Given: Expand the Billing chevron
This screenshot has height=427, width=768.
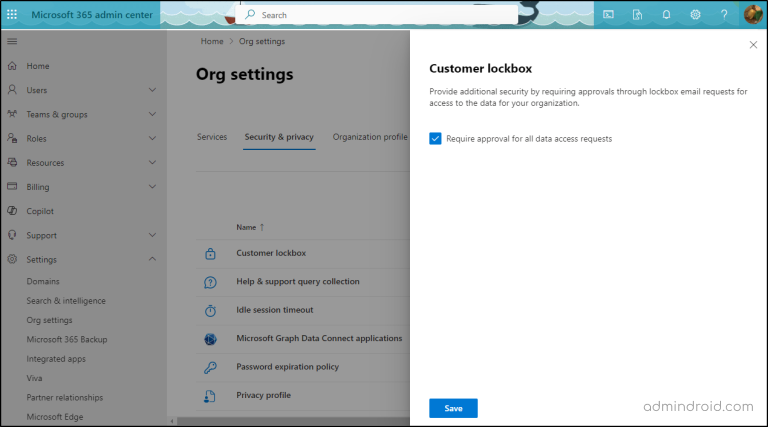Looking at the screenshot, I should point(152,186).
